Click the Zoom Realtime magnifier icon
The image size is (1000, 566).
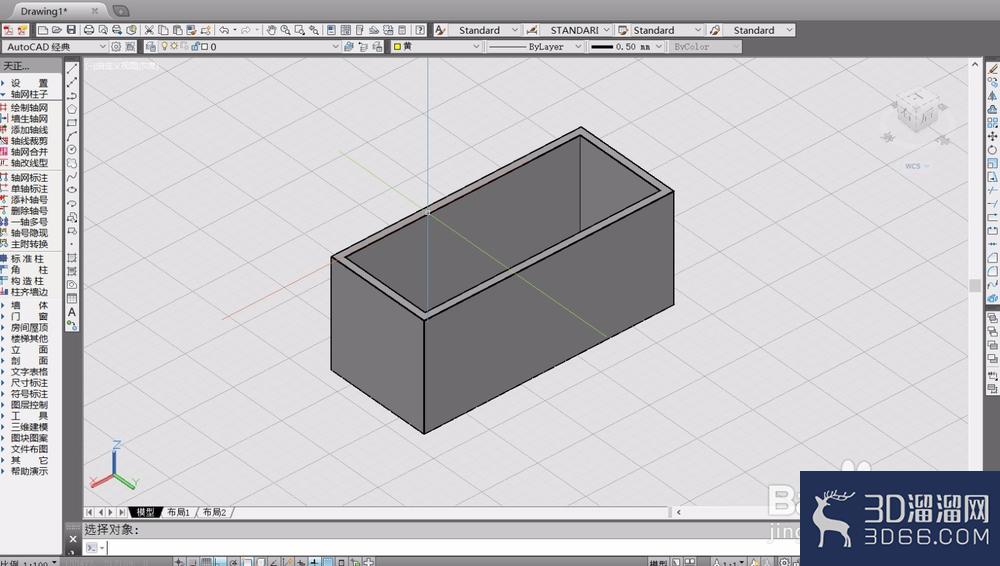(x=285, y=30)
